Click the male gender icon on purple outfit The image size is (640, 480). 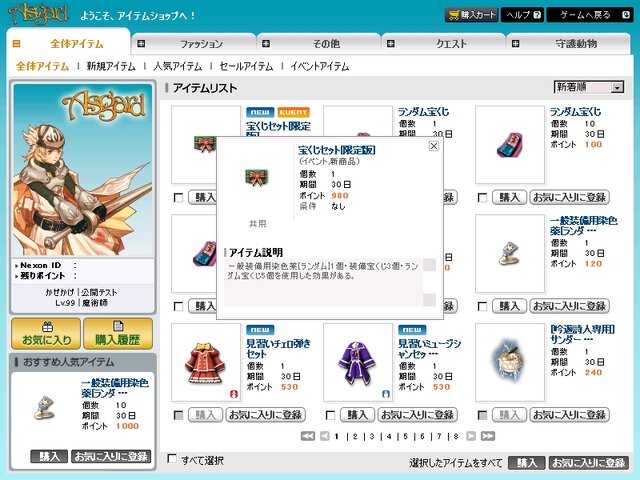point(386,394)
